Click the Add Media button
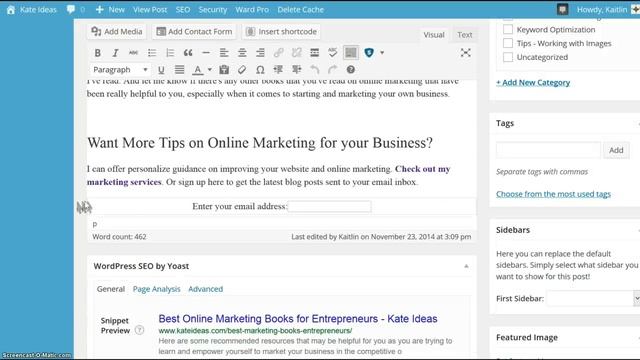The height and width of the screenshot is (360, 640). 117,31
